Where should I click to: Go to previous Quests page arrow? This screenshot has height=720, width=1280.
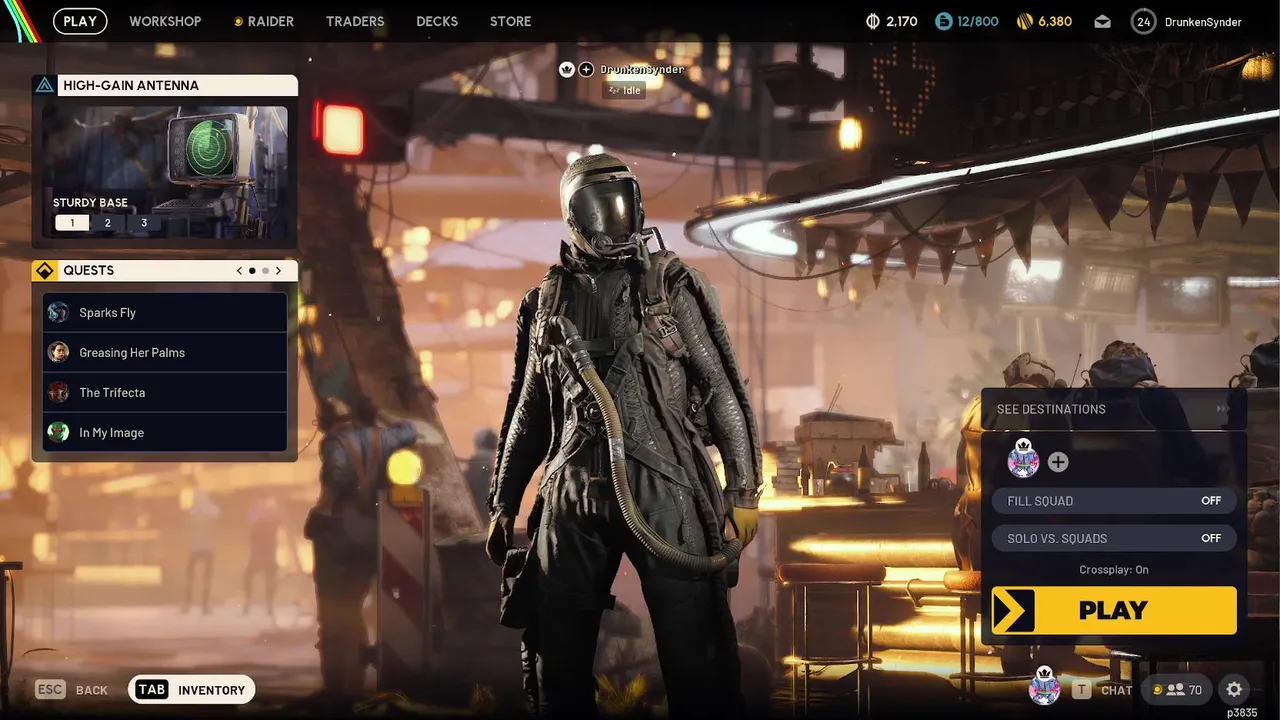[x=239, y=270]
